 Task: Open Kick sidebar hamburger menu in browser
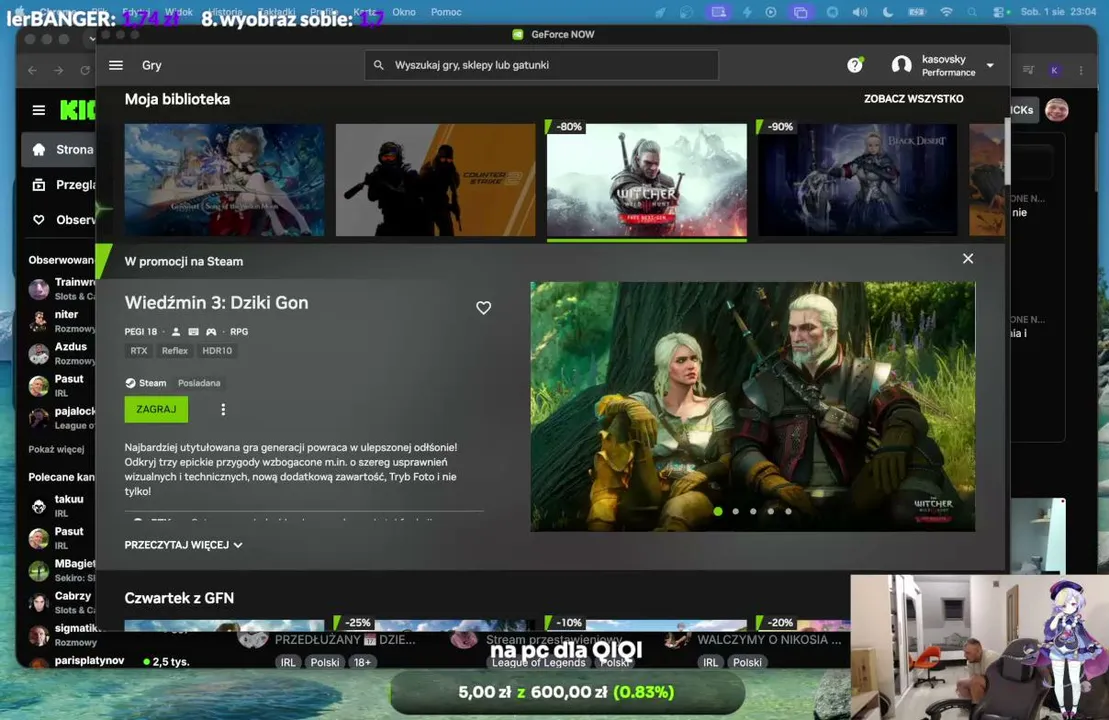(39, 110)
